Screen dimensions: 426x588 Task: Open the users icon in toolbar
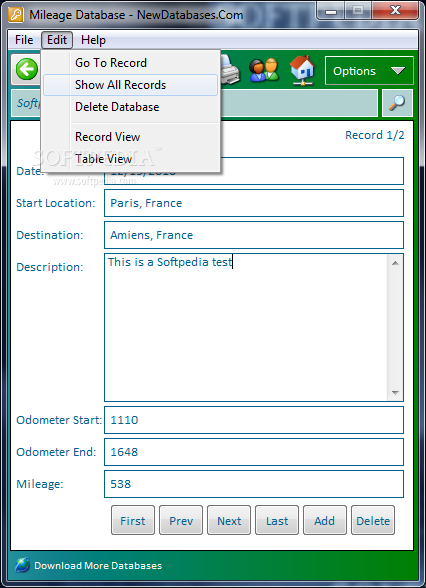click(264, 70)
